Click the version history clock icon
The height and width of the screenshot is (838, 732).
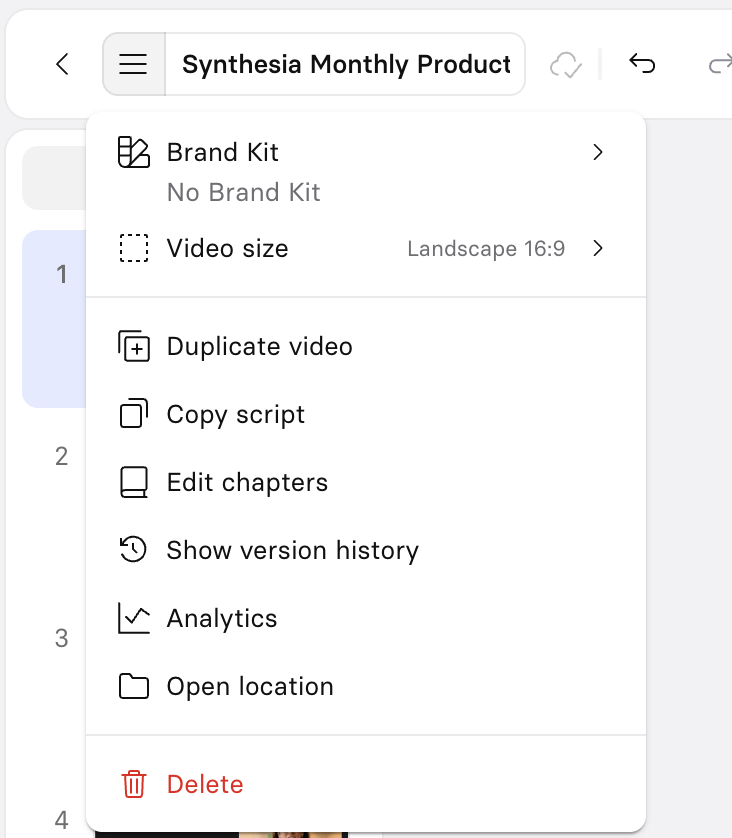(133, 549)
